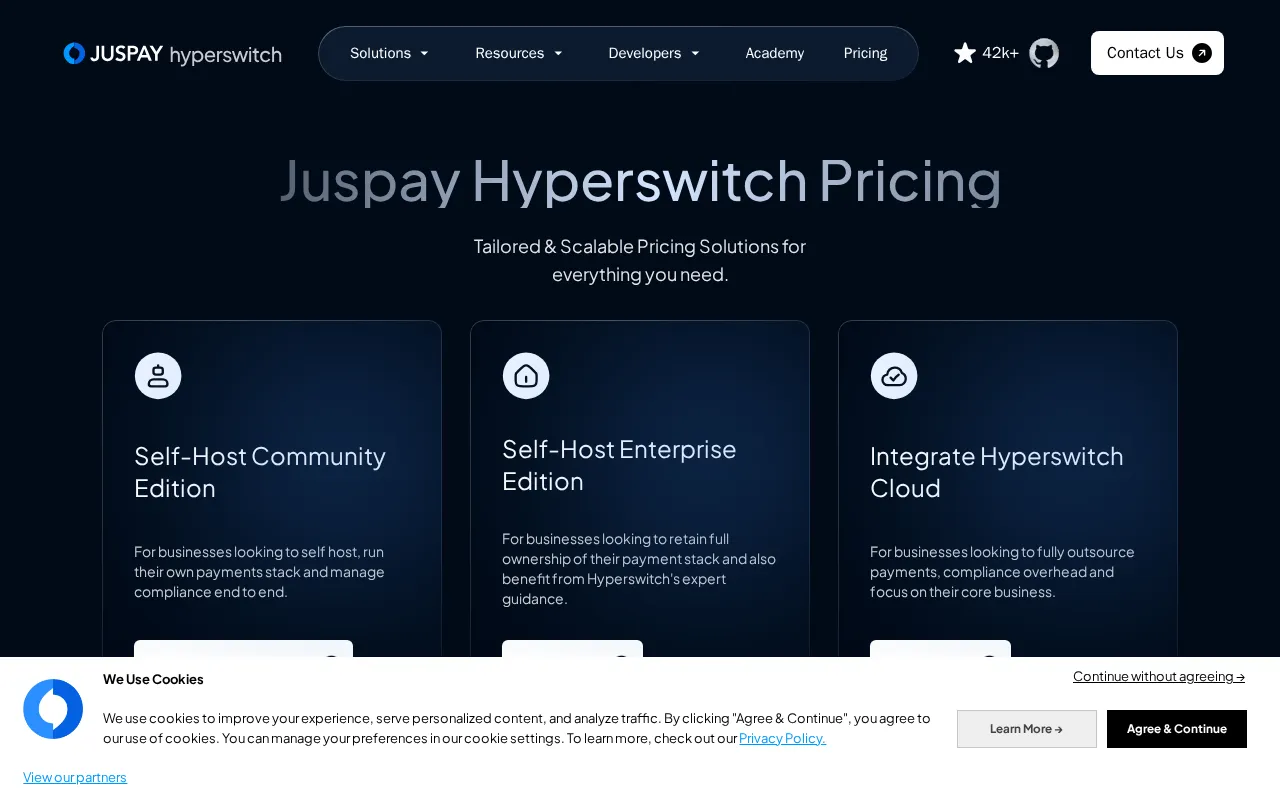Click the We Use Cookies heading
The width and height of the screenshot is (1280, 800).
(x=153, y=679)
